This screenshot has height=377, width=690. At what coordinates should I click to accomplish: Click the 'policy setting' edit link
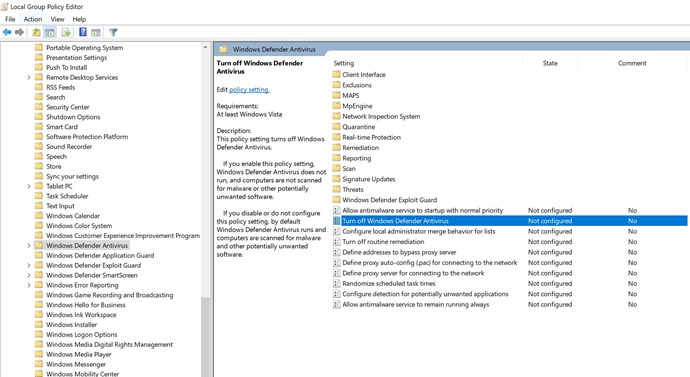pos(249,89)
